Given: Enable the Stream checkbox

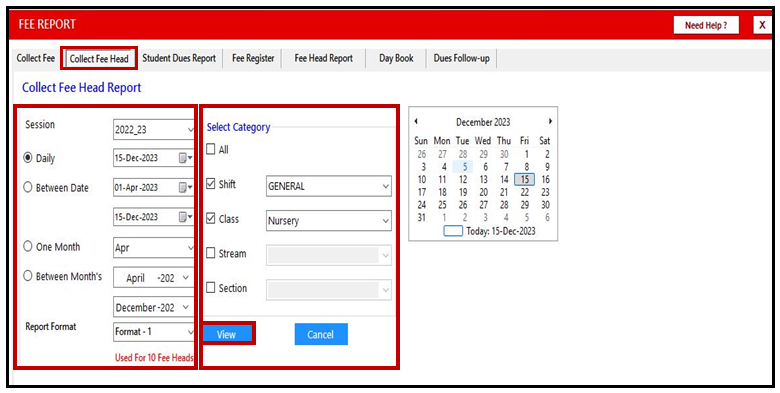Looking at the screenshot, I should pos(211,253).
